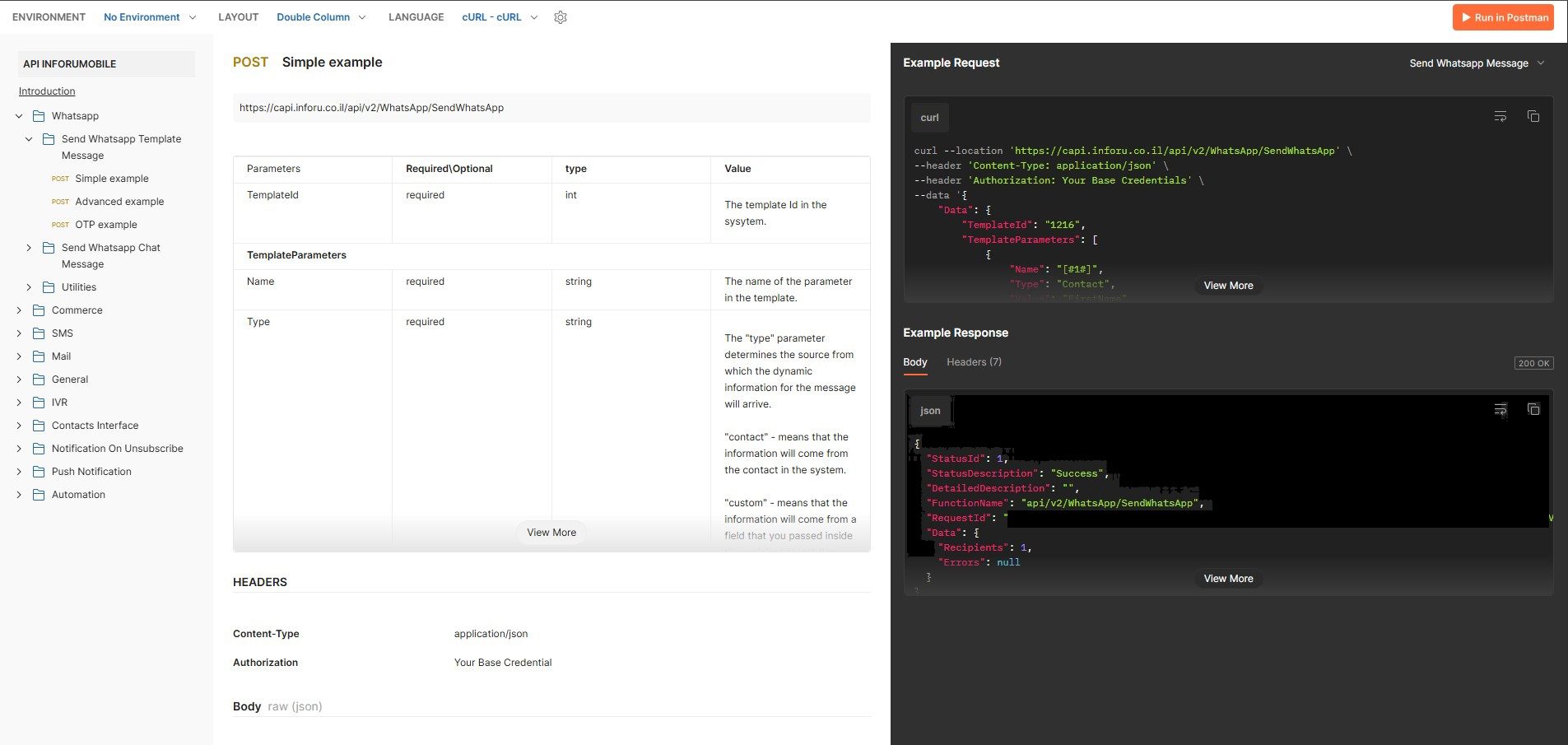1568x745 pixels.
Task: Expand the Utilities folder chevron
Action: click(29, 287)
